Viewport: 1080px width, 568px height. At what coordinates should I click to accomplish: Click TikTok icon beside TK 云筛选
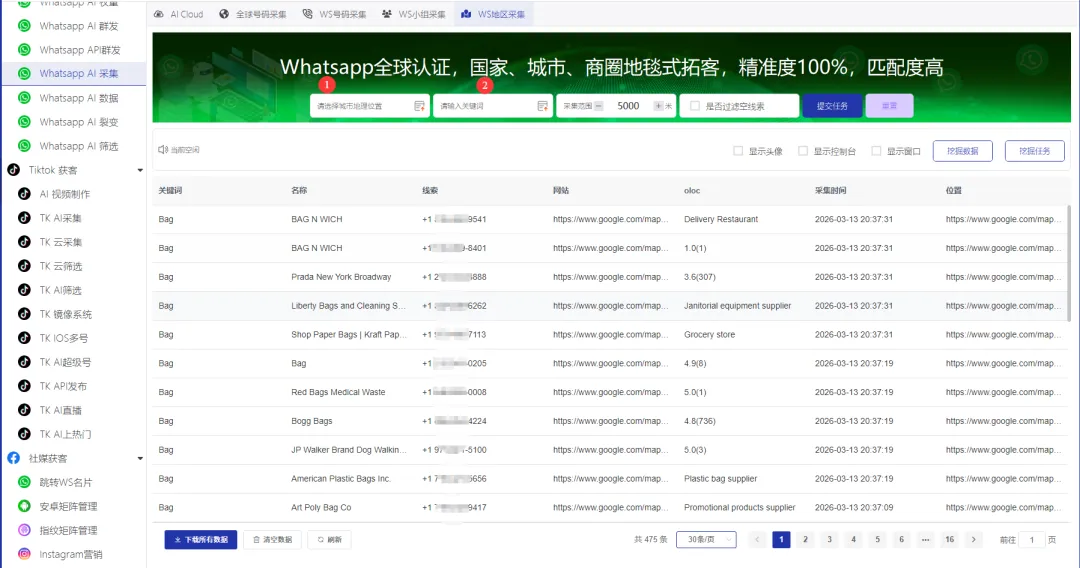[x=24, y=266]
